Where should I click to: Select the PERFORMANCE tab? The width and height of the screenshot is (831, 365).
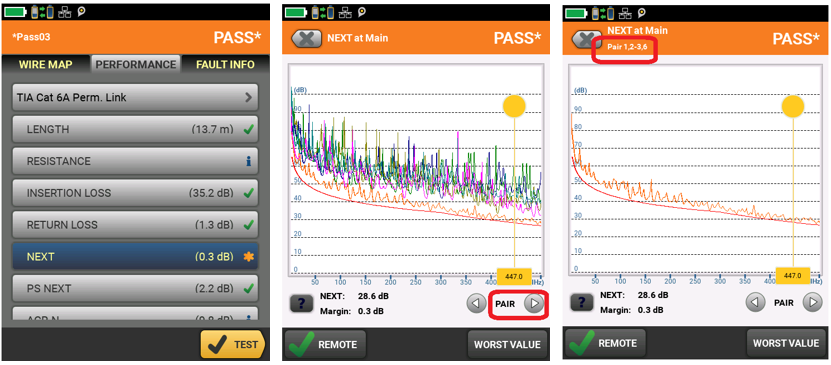coord(136,65)
